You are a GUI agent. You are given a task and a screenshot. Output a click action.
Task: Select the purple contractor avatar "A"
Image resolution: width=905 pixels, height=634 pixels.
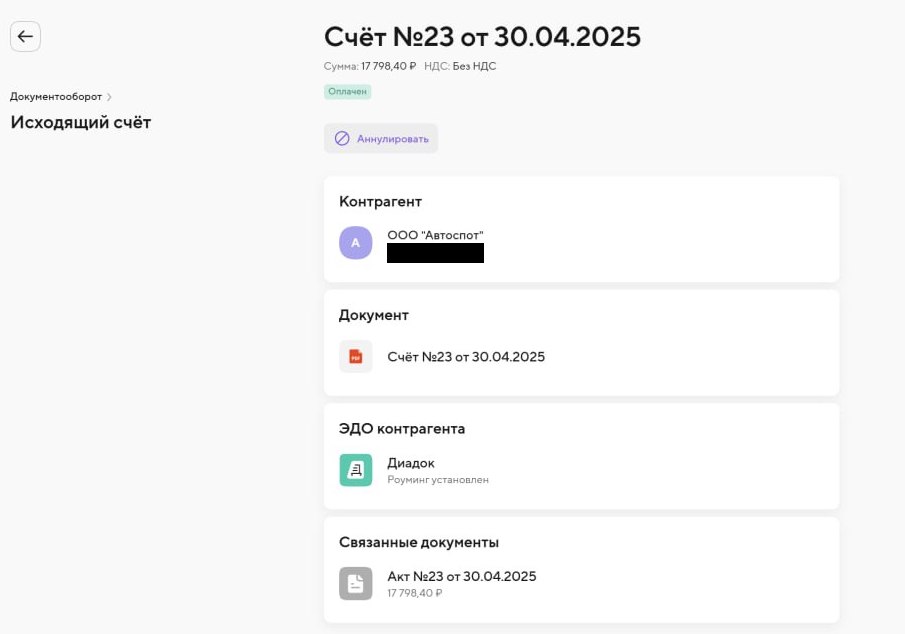pyautogui.click(x=355, y=243)
